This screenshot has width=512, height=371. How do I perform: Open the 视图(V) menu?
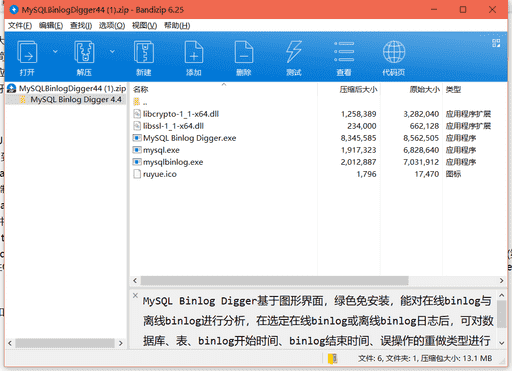point(144,26)
